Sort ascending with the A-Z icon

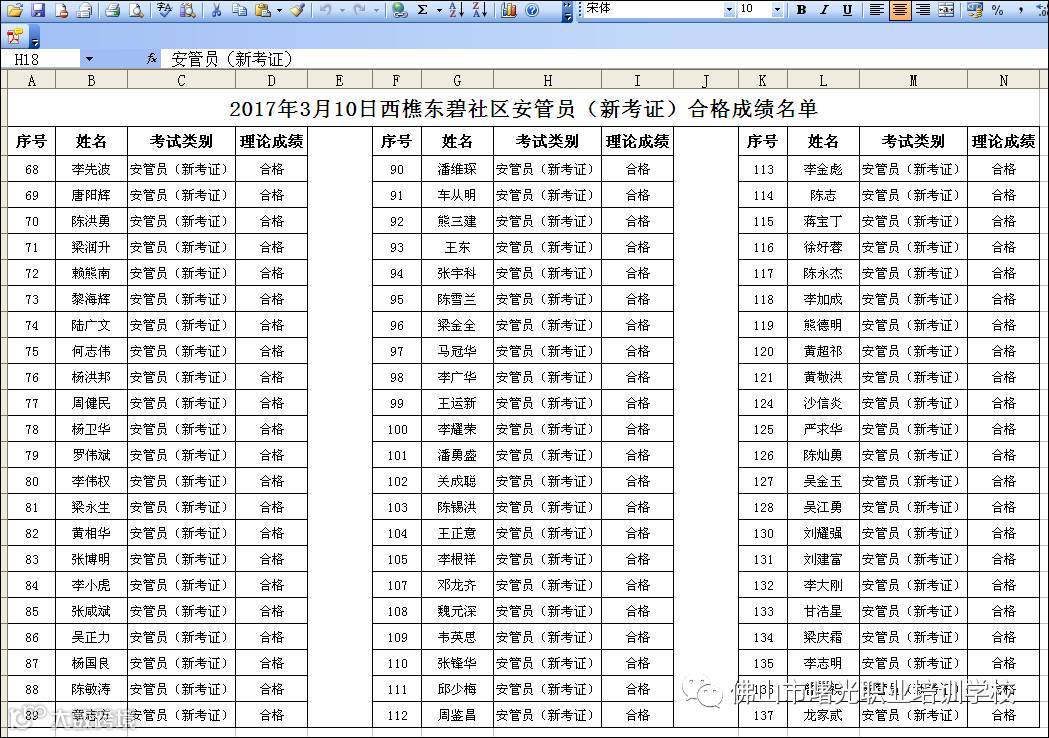pos(456,9)
